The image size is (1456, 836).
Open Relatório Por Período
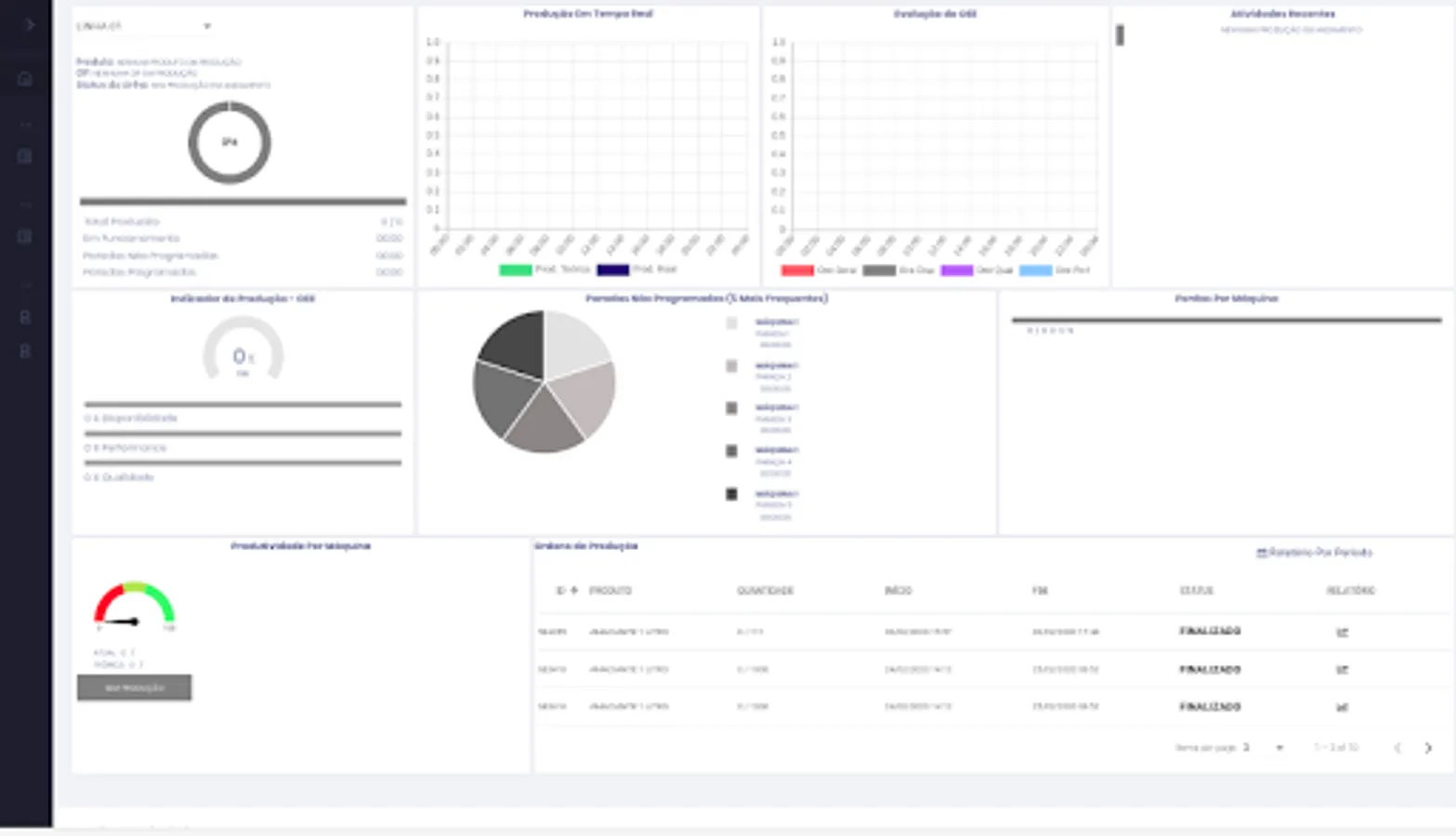[x=1313, y=552]
